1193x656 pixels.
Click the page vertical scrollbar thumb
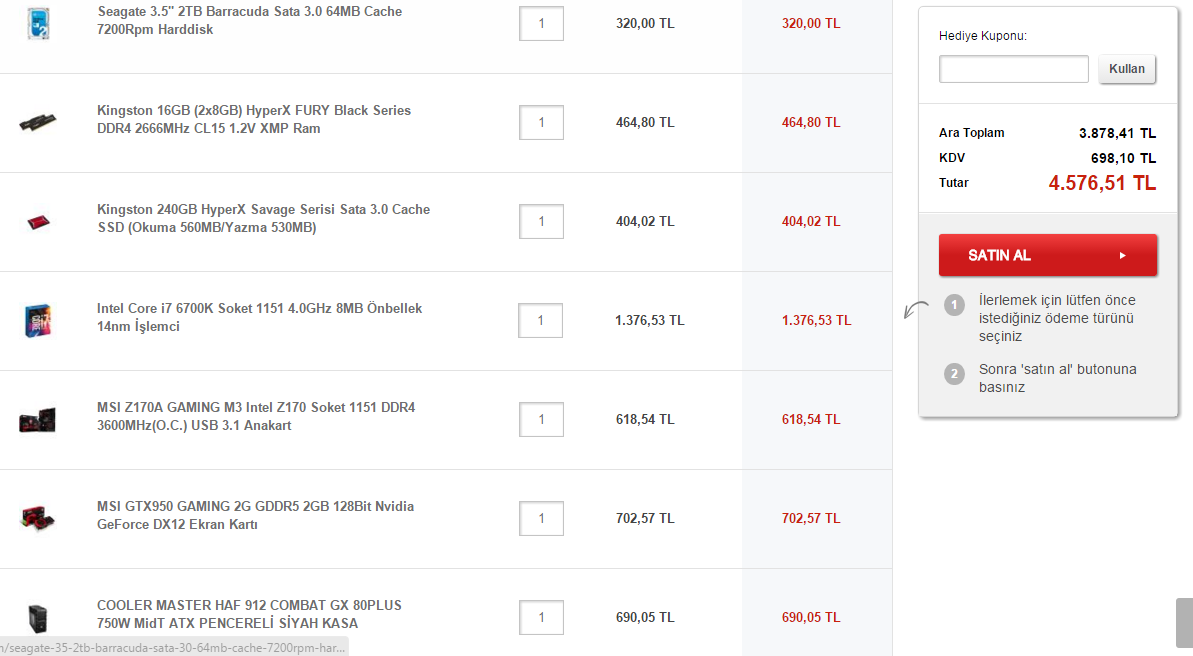click(x=1184, y=623)
